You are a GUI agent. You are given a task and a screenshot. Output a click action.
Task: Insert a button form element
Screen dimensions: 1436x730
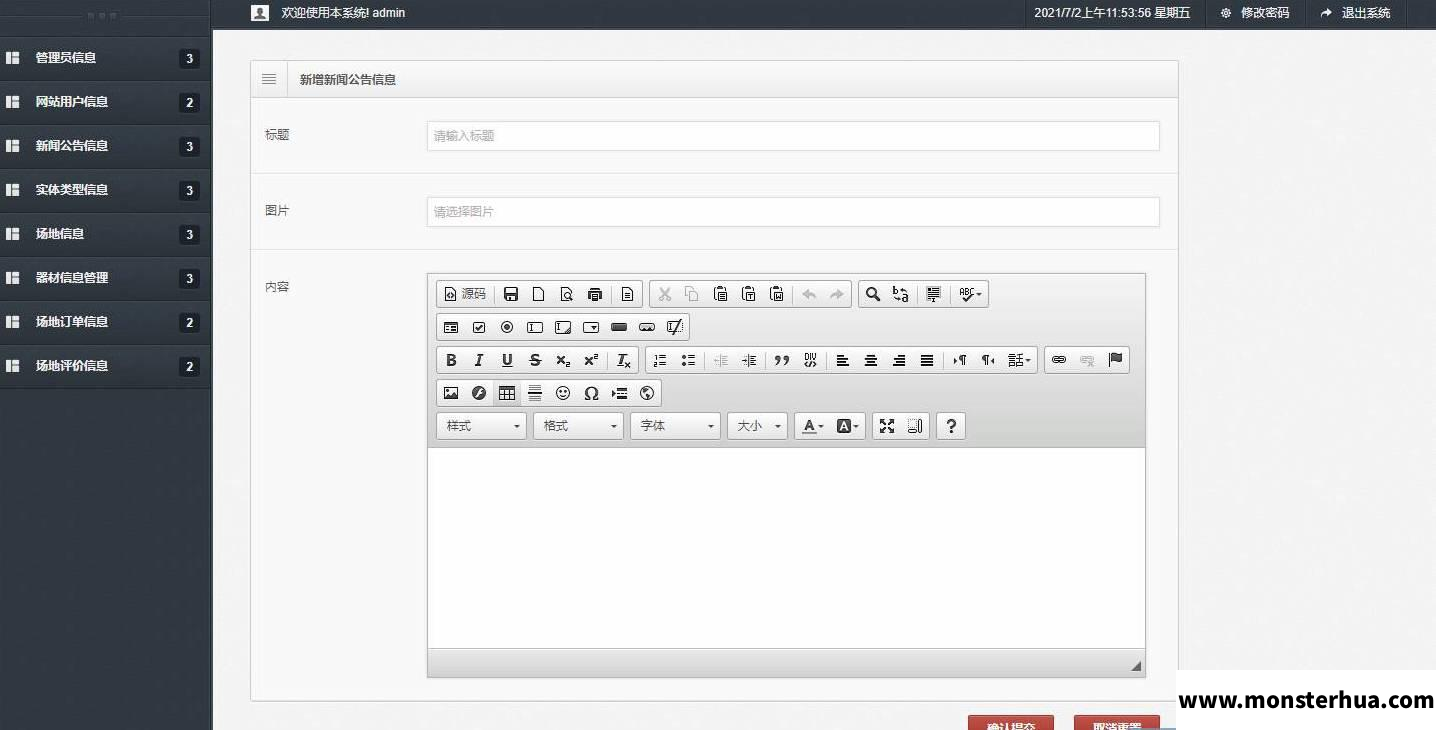(619, 327)
